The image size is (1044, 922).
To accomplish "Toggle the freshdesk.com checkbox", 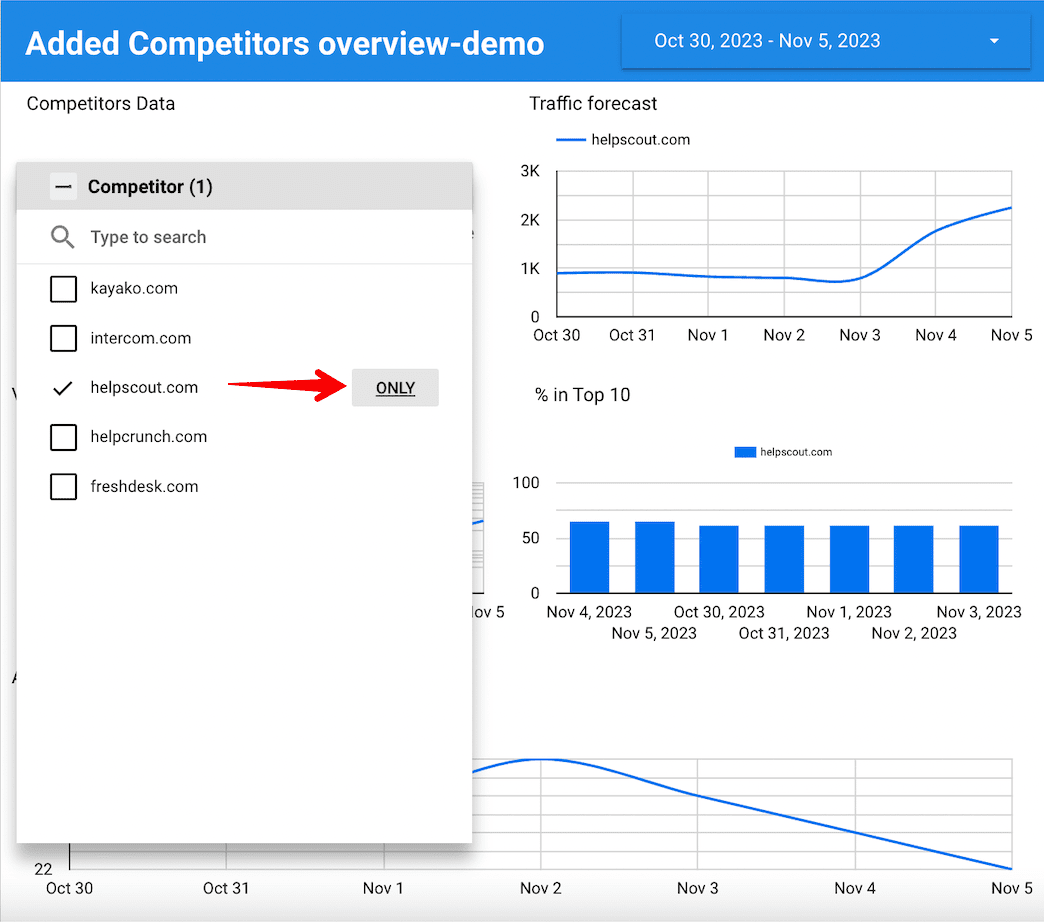I will click(x=63, y=487).
